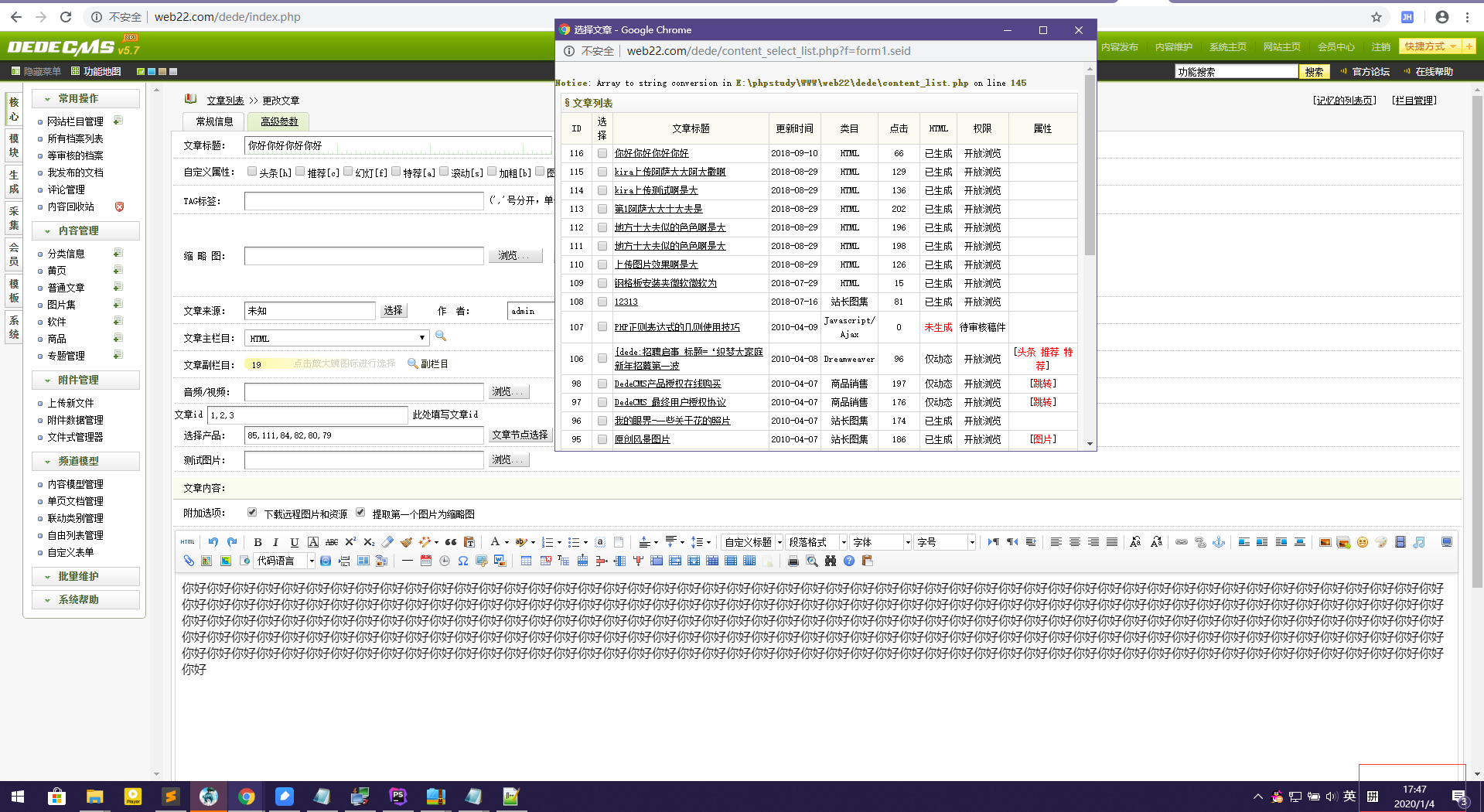Screen dimensions: 1484x812
Task: Open the 字号 font size dropdown
Action: [945, 542]
